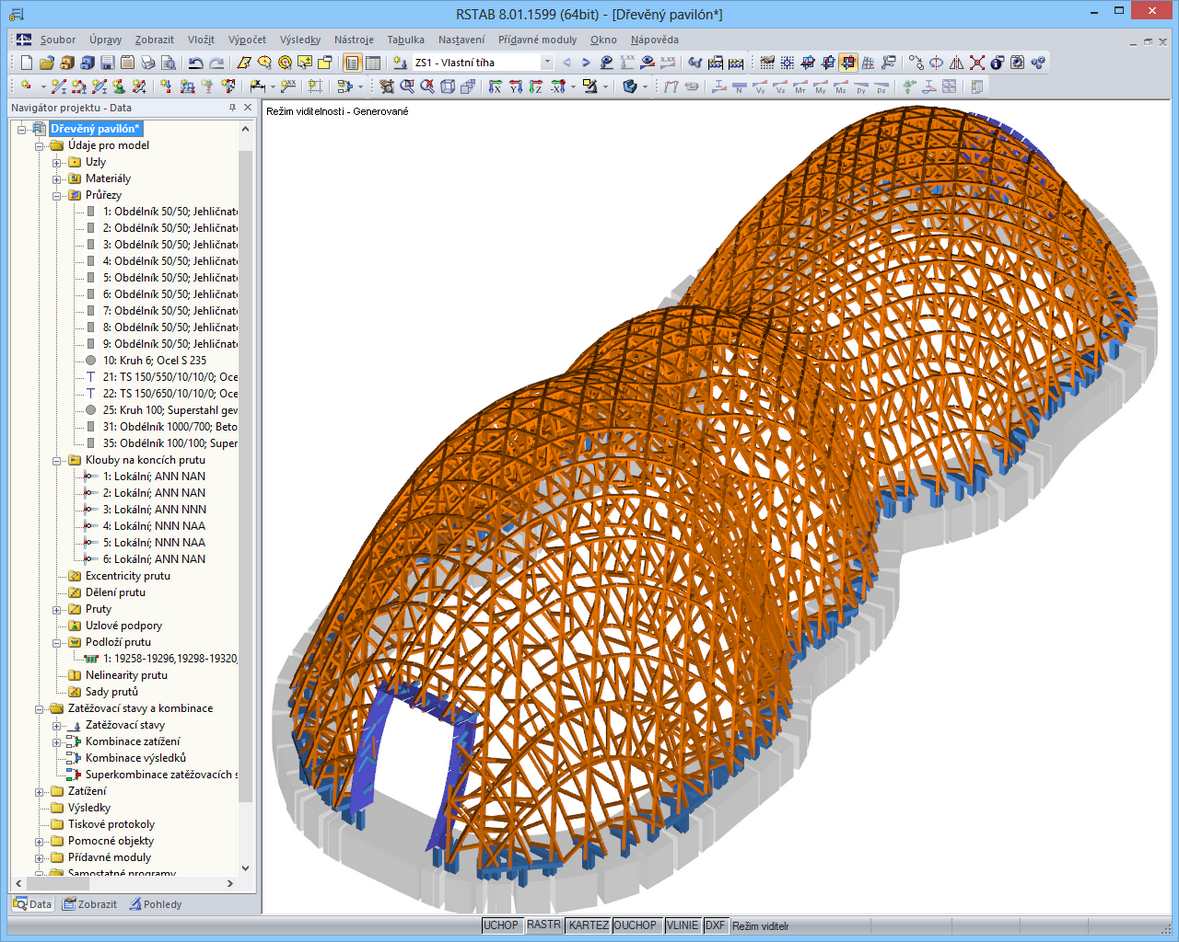
Task: Show bending moment My results
Action: [x=820, y=87]
